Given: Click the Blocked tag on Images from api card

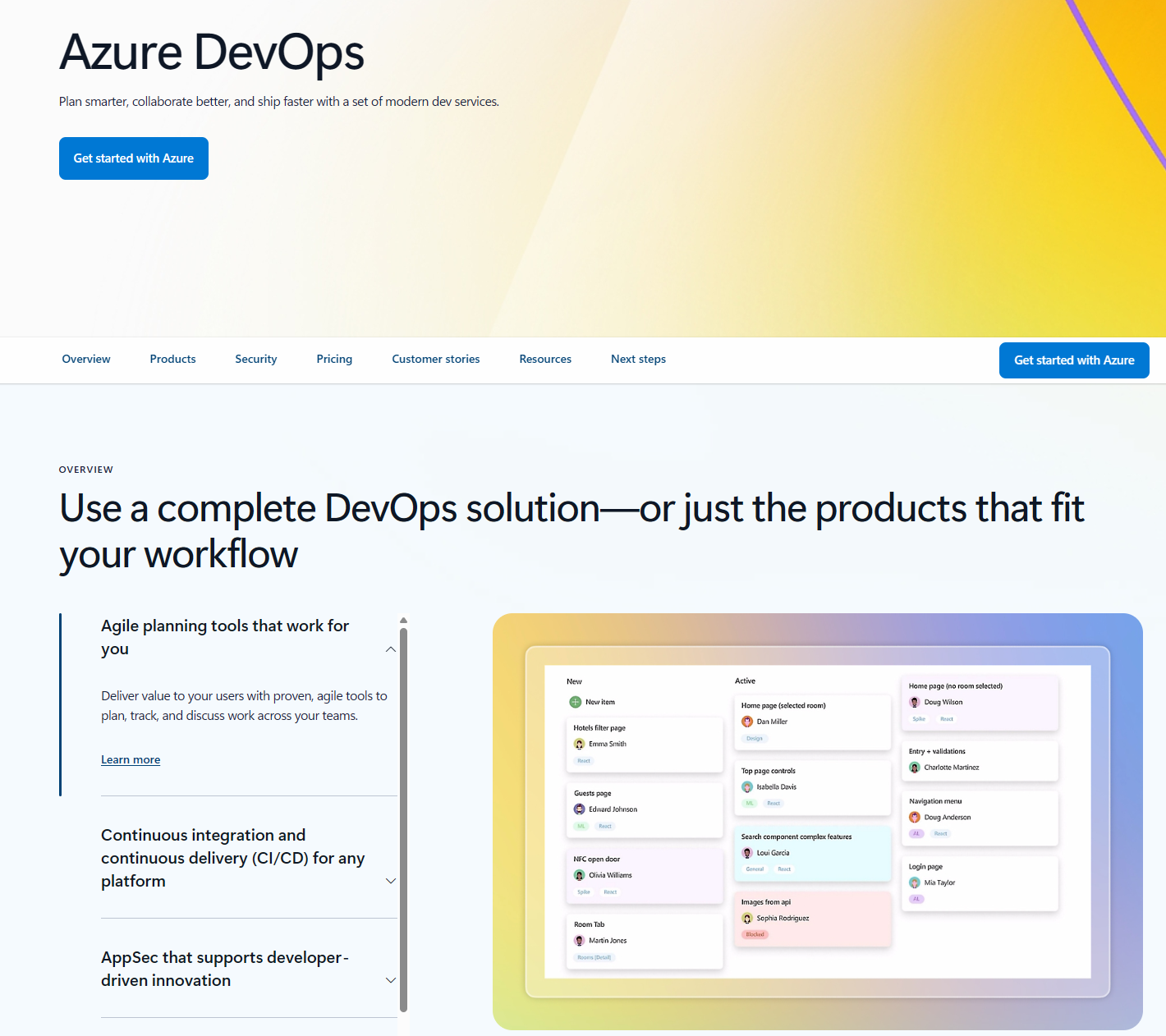Looking at the screenshot, I should pyautogui.click(x=755, y=934).
